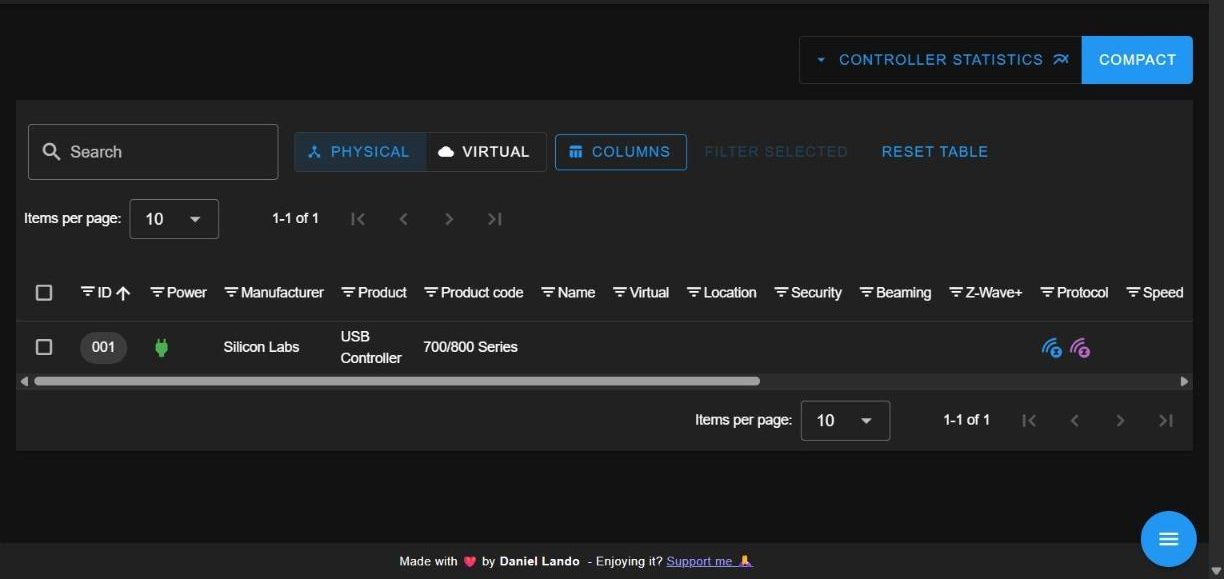
Task: Switch to Physical nodes view
Action: tap(360, 152)
